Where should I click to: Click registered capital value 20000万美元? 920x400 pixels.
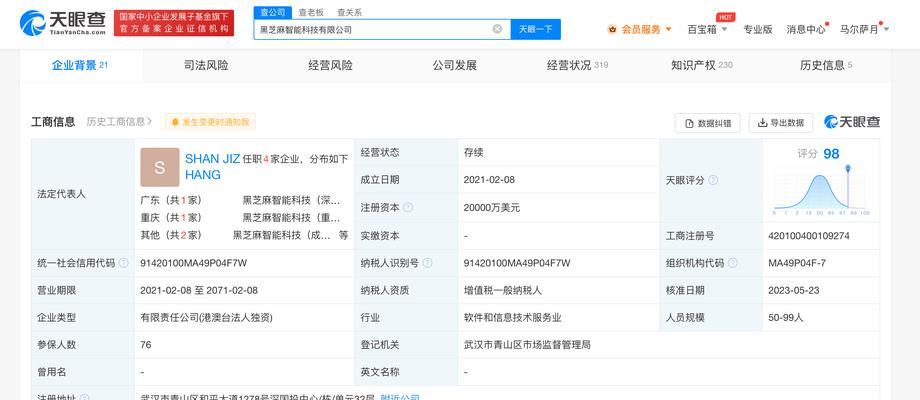coord(492,208)
